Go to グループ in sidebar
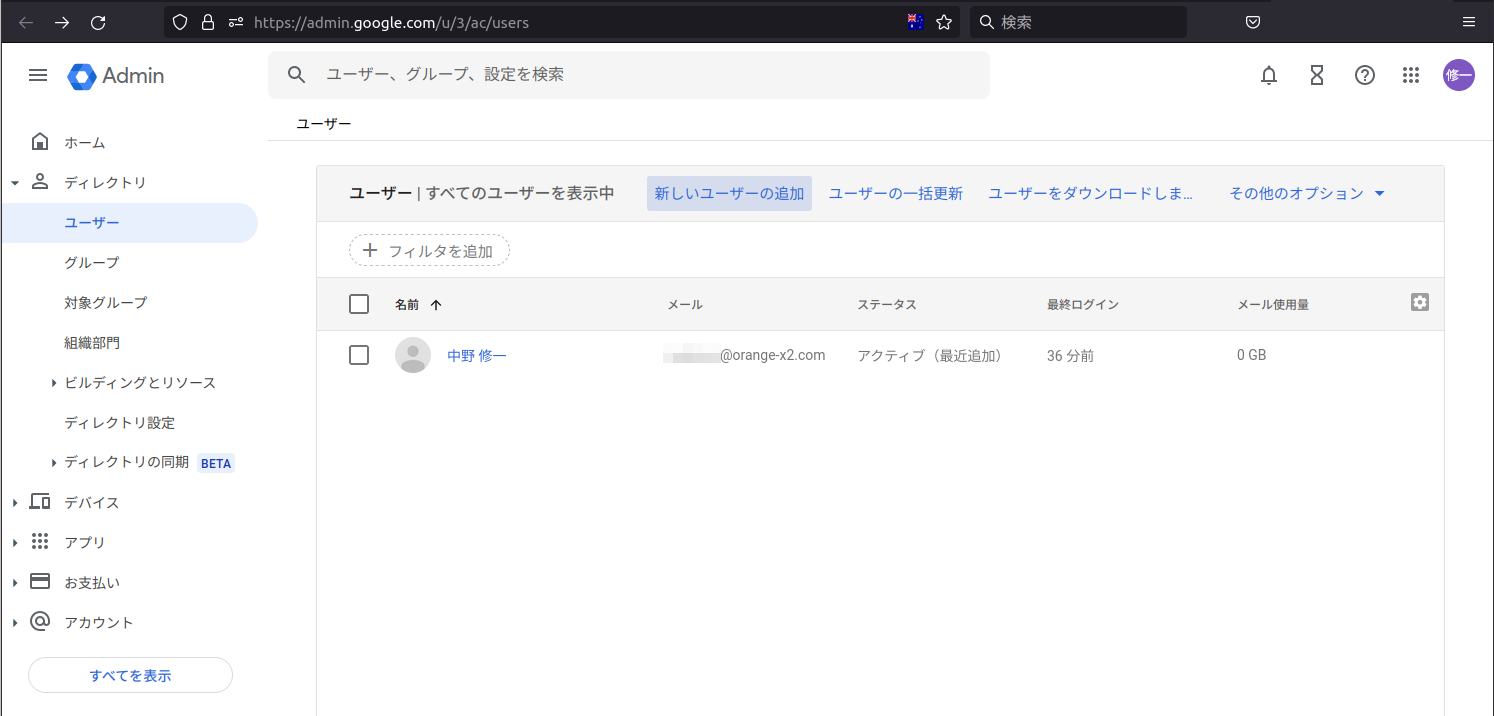 pyautogui.click(x=92, y=262)
